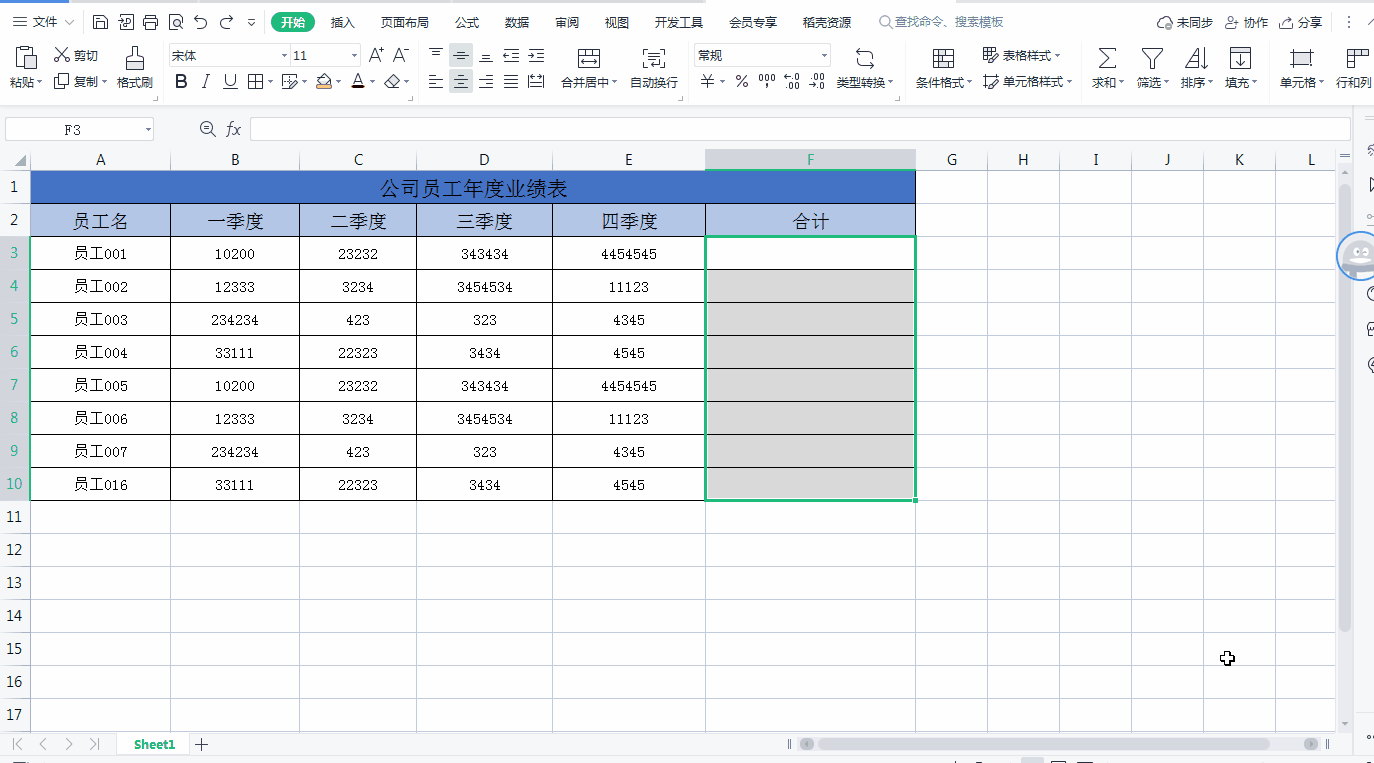Click the search commands box (查找命令)
The image size is (1374, 763).
click(941, 22)
